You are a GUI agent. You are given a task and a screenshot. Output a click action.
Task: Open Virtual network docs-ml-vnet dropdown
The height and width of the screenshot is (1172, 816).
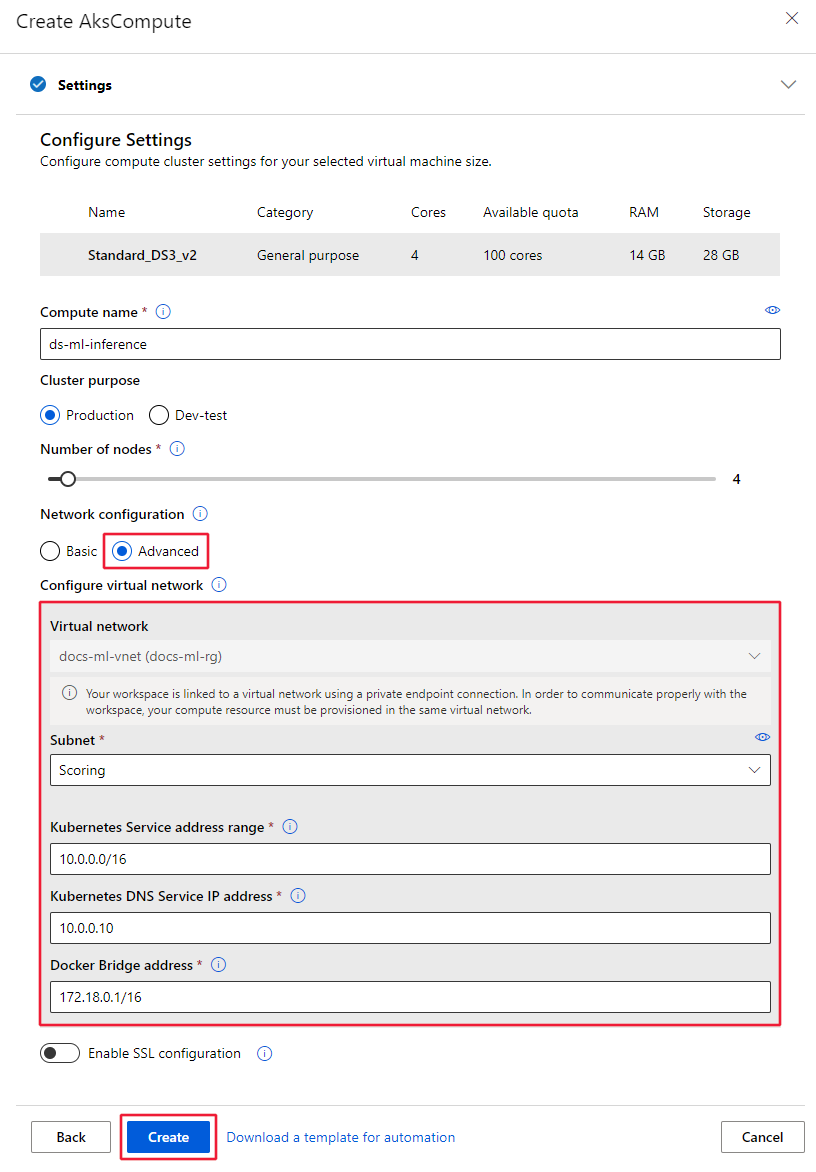pos(410,656)
